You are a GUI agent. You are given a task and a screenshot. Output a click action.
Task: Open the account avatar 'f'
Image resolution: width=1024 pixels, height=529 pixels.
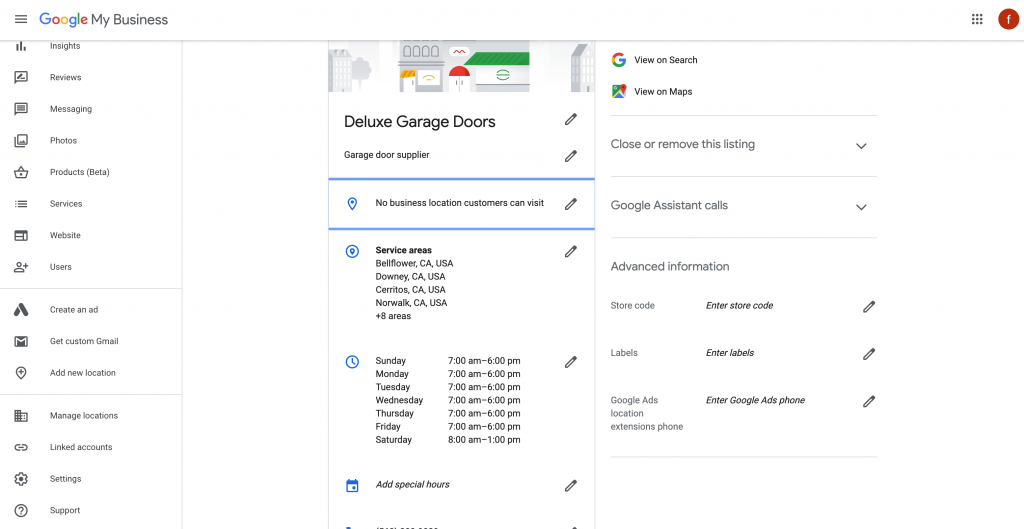tap(1008, 19)
